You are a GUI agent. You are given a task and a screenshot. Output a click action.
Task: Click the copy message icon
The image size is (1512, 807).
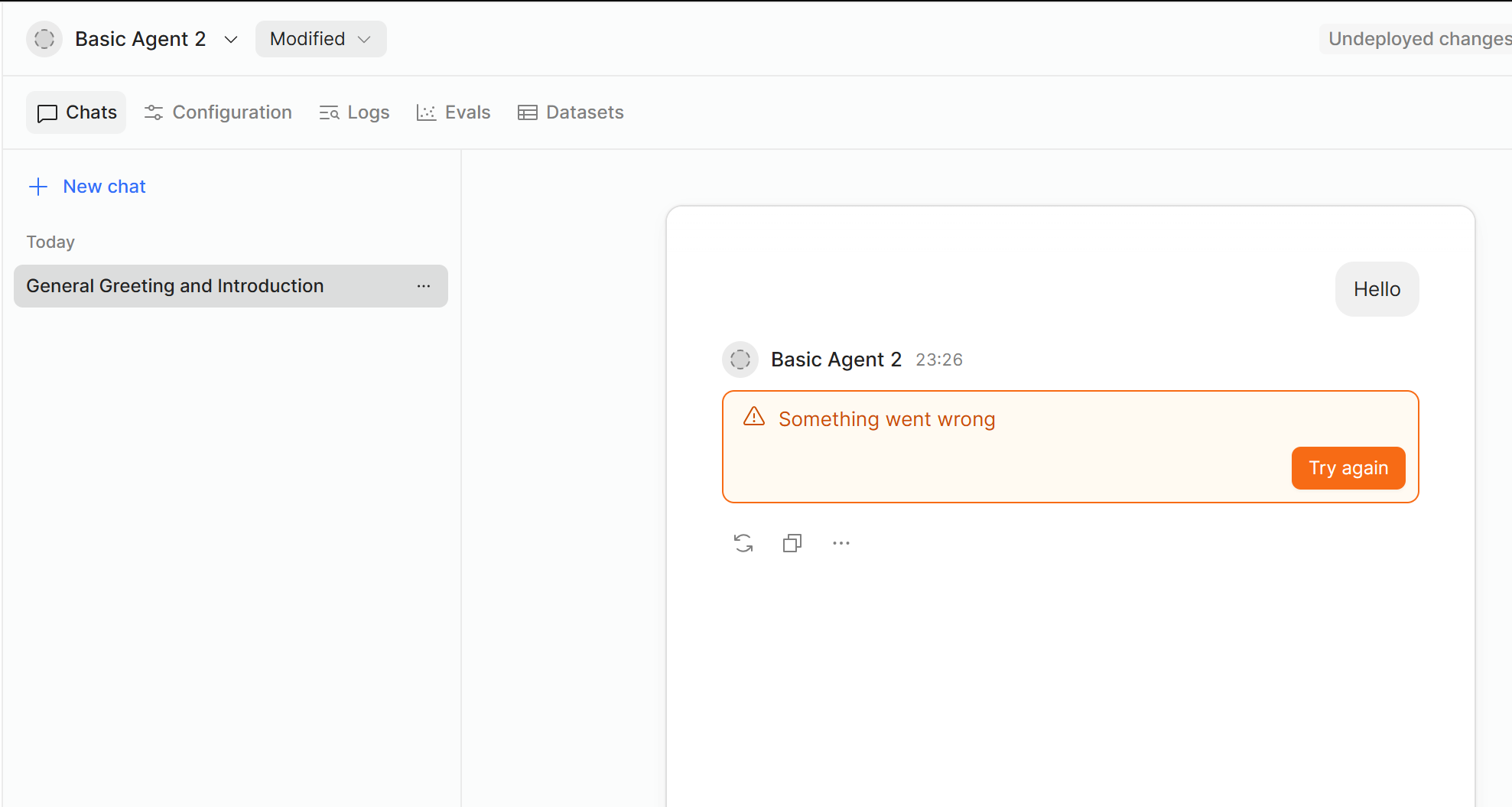(x=792, y=543)
